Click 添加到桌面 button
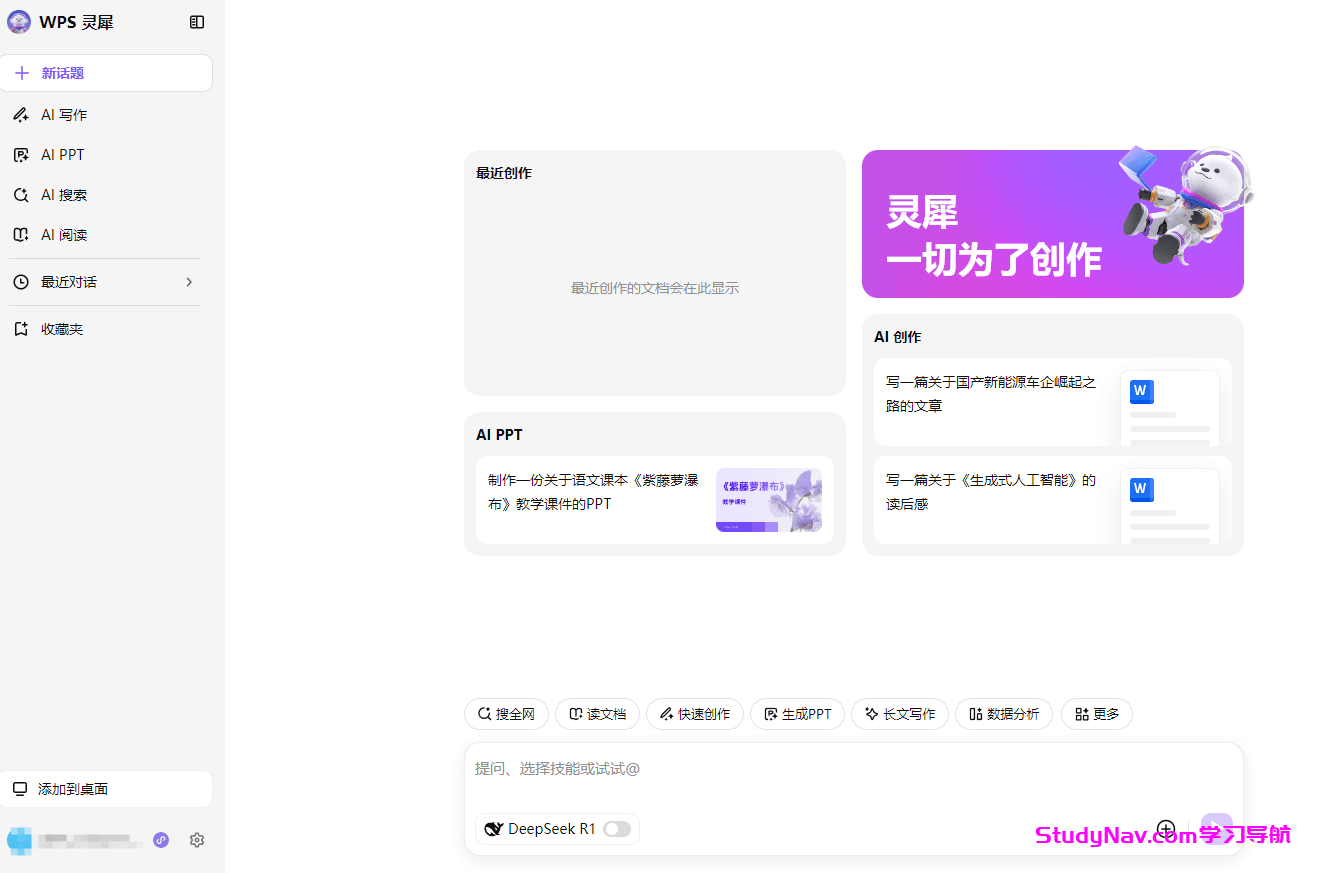Screen dimensions: 1317x873 [x=106, y=789]
